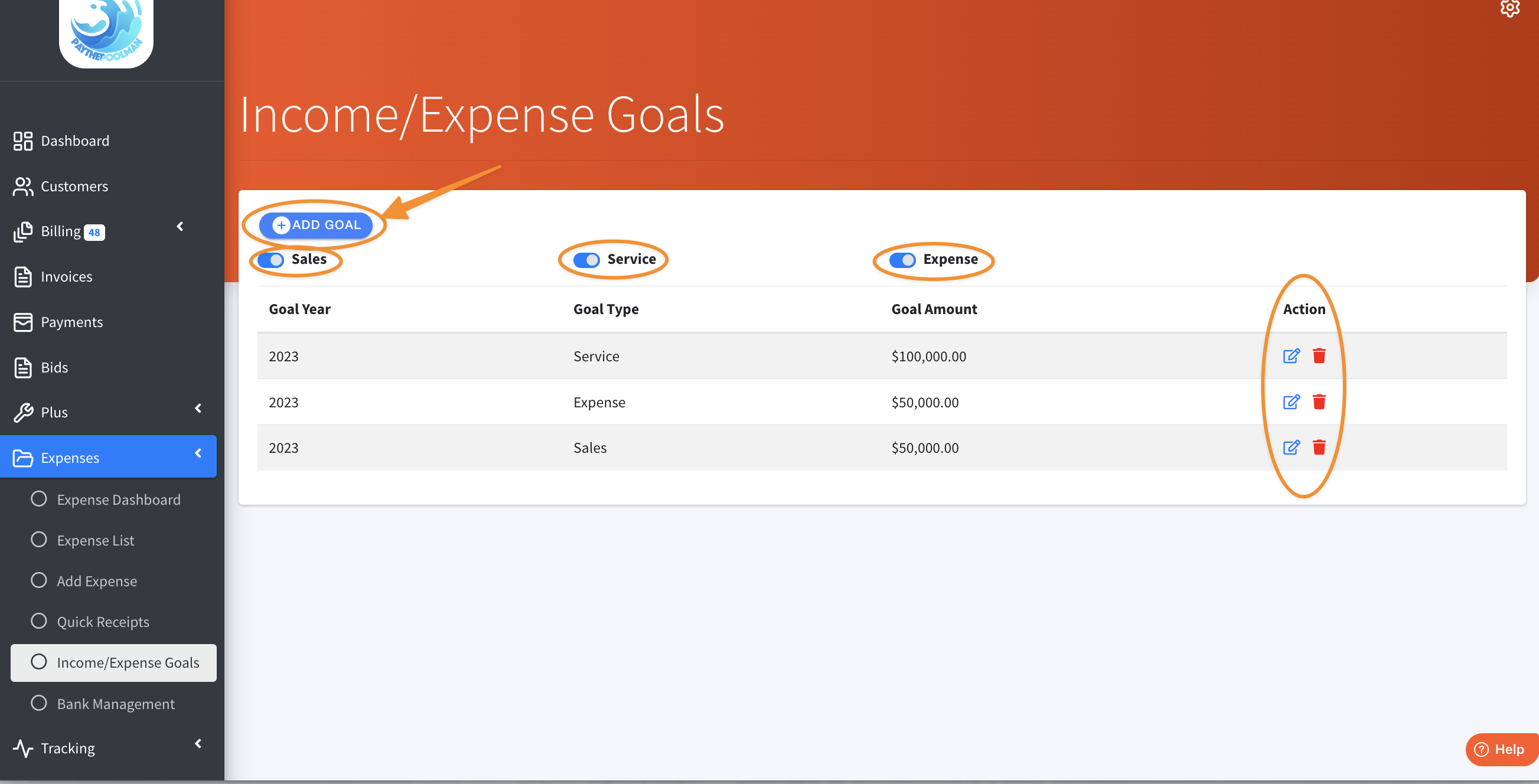This screenshot has width=1539, height=784.
Task: Click the Goal Amount column header
Action: (x=934, y=309)
